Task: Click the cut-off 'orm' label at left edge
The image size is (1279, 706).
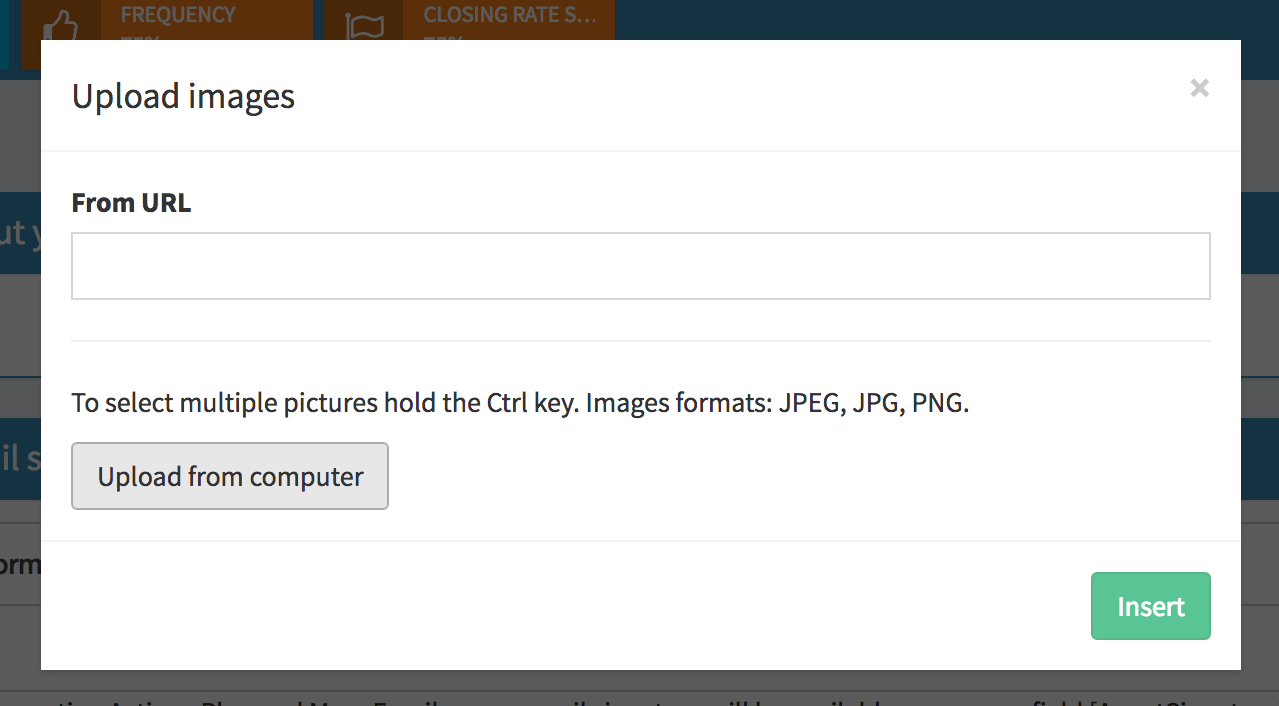Action: (x=19, y=565)
